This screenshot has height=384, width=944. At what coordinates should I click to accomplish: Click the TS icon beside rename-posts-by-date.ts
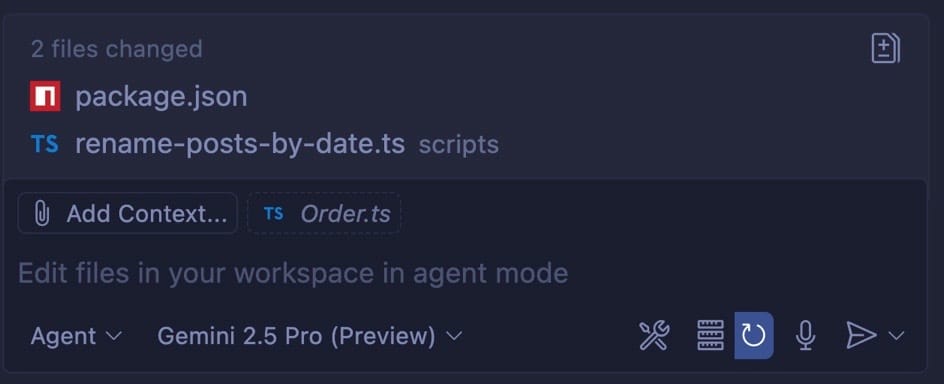click(45, 144)
